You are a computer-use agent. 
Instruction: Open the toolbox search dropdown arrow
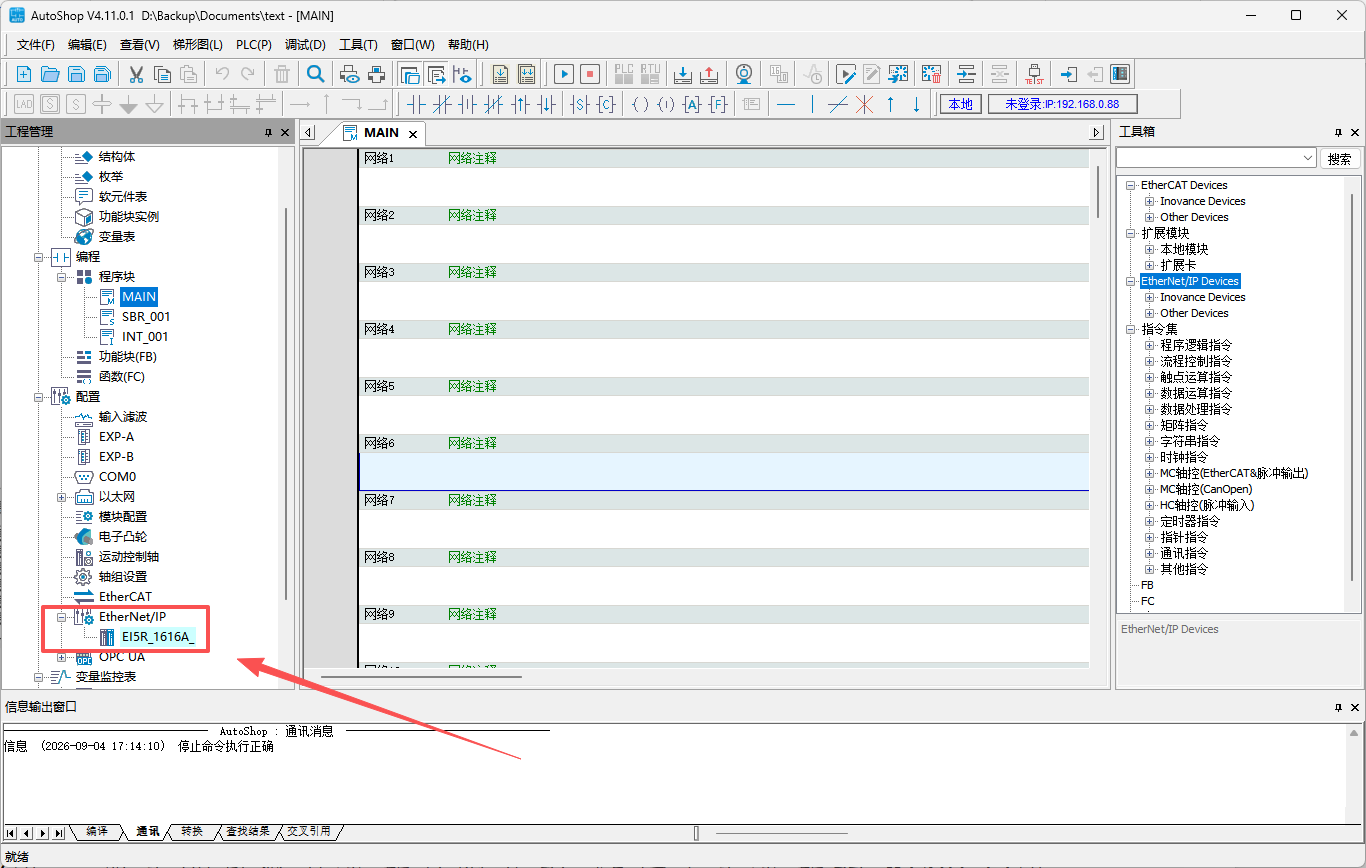(x=1308, y=158)
